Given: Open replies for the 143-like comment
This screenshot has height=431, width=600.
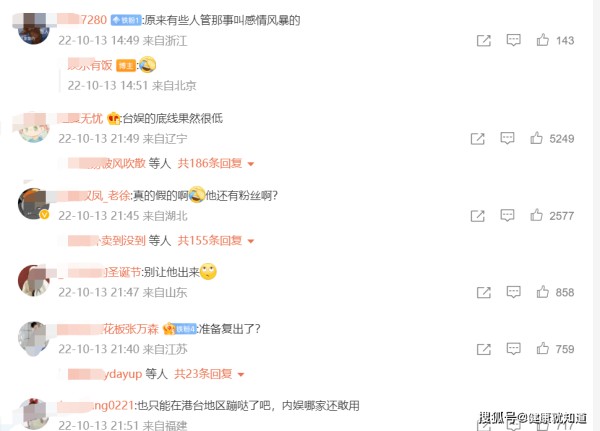Looking at the screenshot, I should pos(513,40).
